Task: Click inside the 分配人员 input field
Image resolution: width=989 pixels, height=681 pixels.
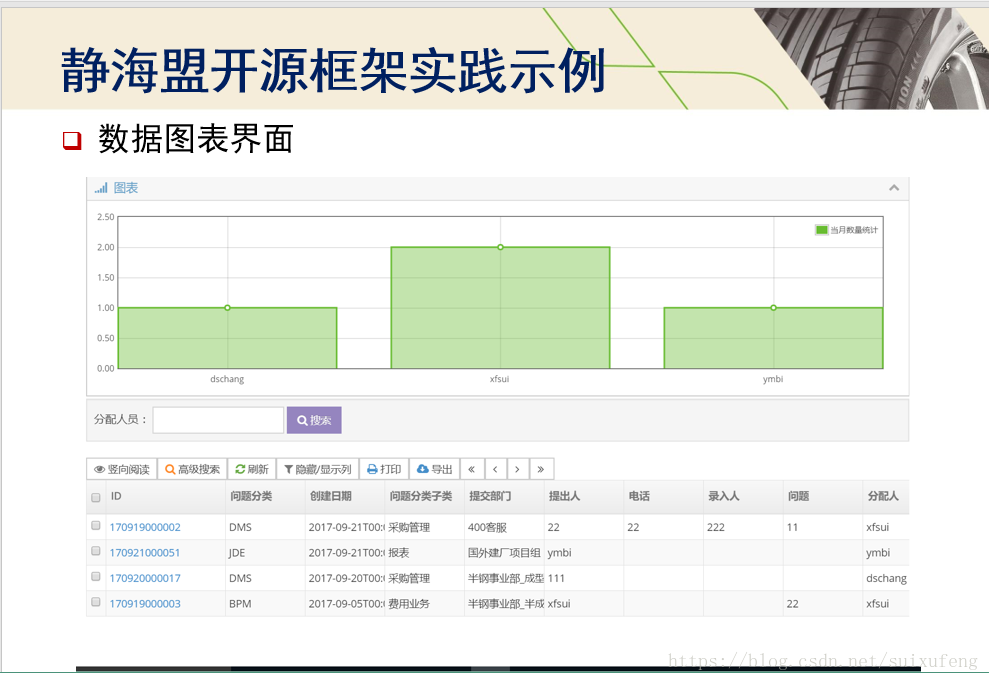Action: [217, 419]
